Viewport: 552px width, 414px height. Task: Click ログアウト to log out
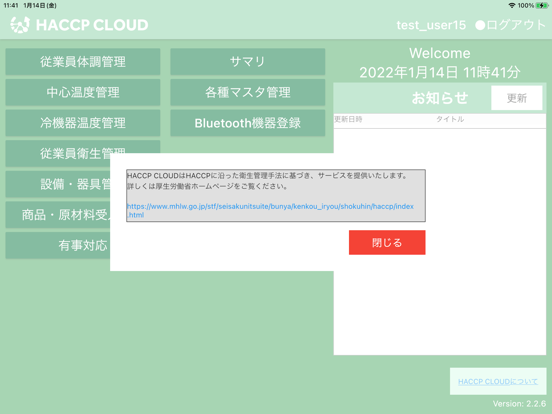[x=510, y=25]
